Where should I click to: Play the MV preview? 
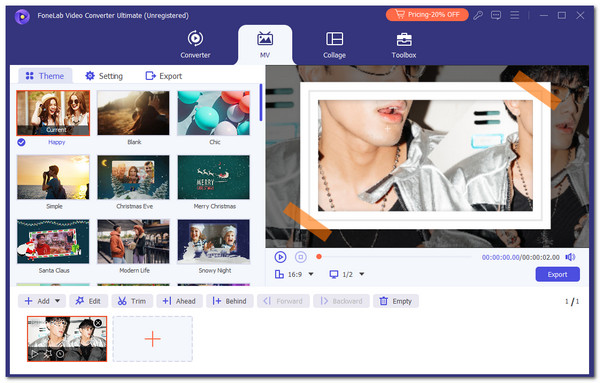point(280,257)
